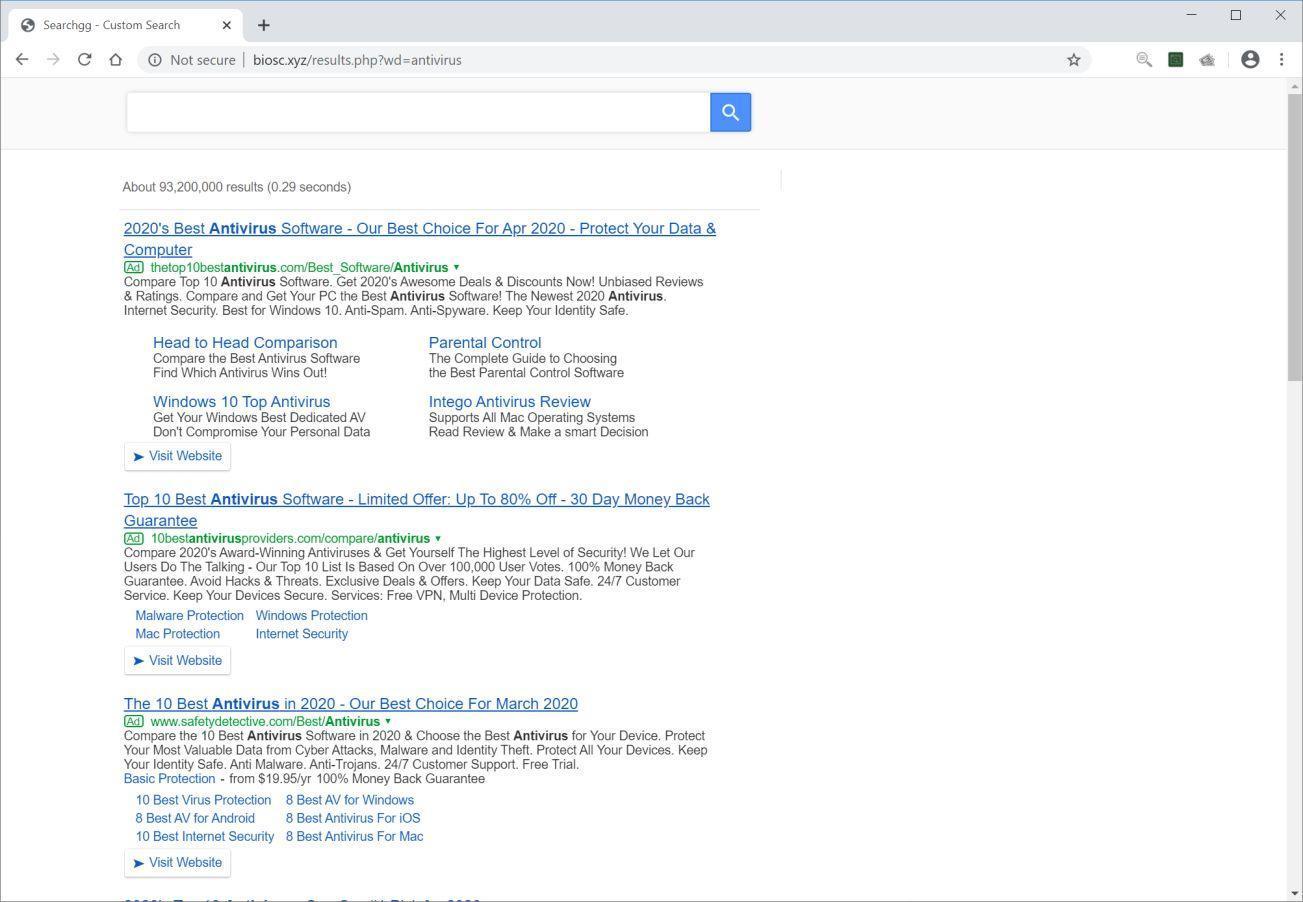Open the 8 Best Antivirus For iOS link

pos(353,818)
